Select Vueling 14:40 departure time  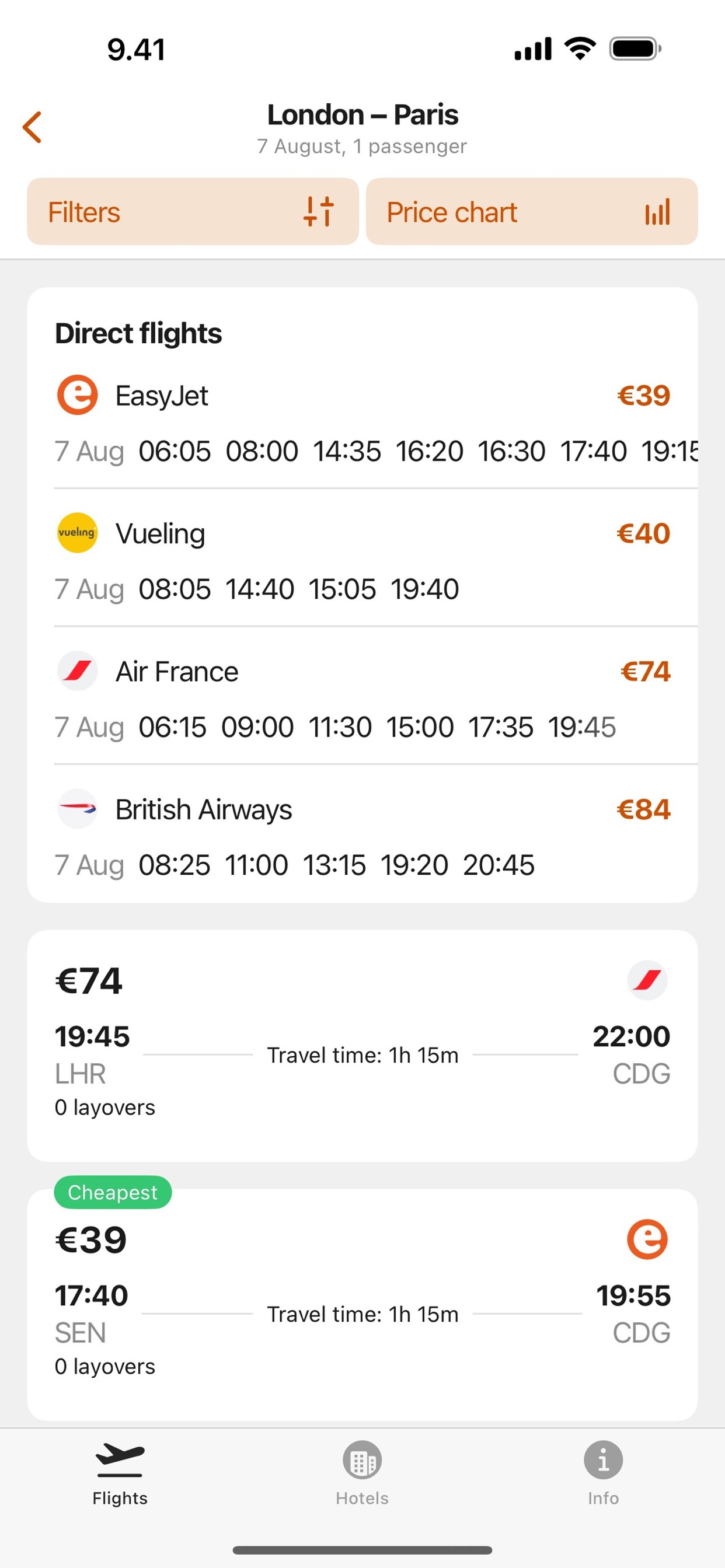[260, 589]
